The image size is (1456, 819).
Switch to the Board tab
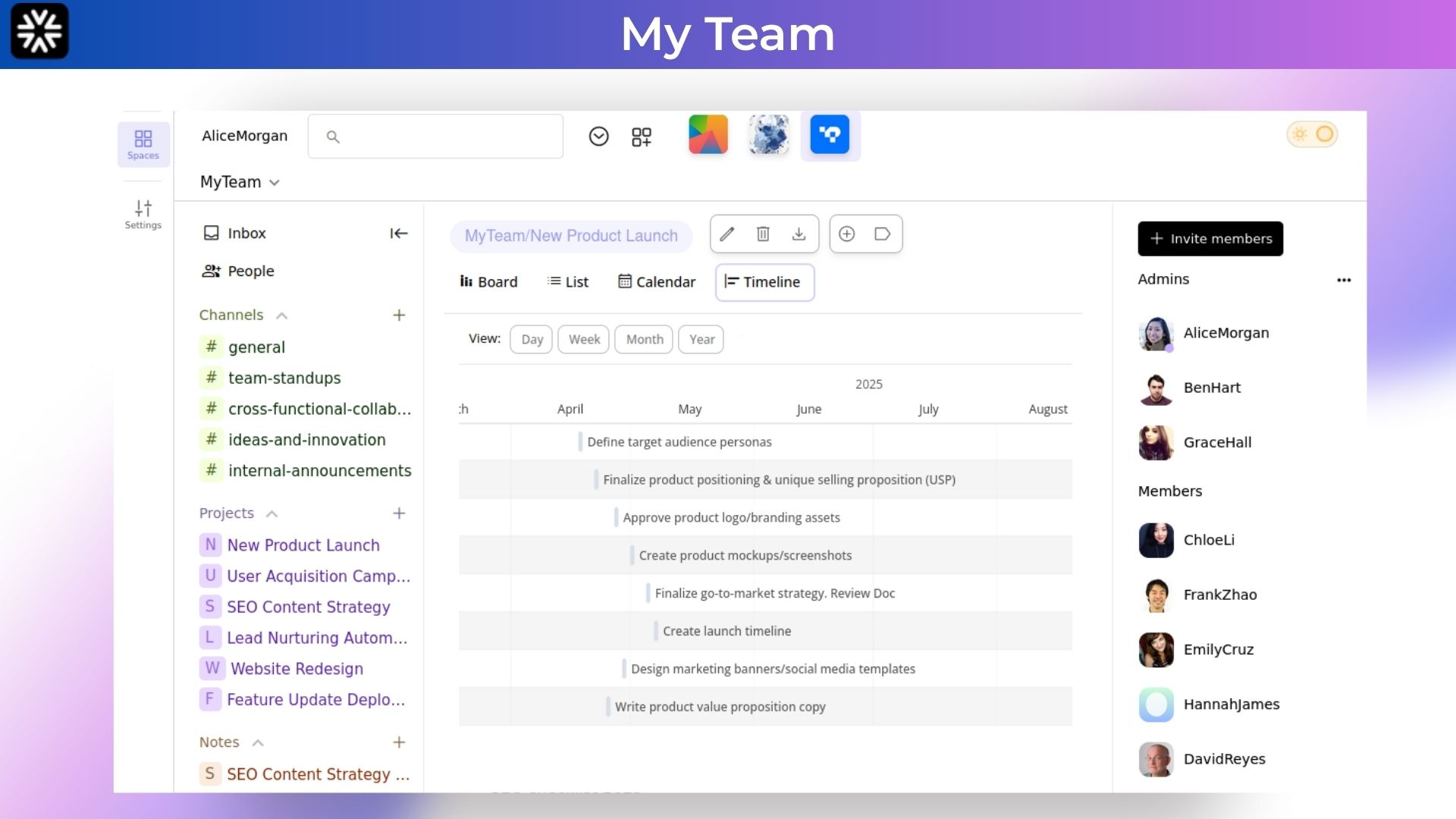coord(489,282)
